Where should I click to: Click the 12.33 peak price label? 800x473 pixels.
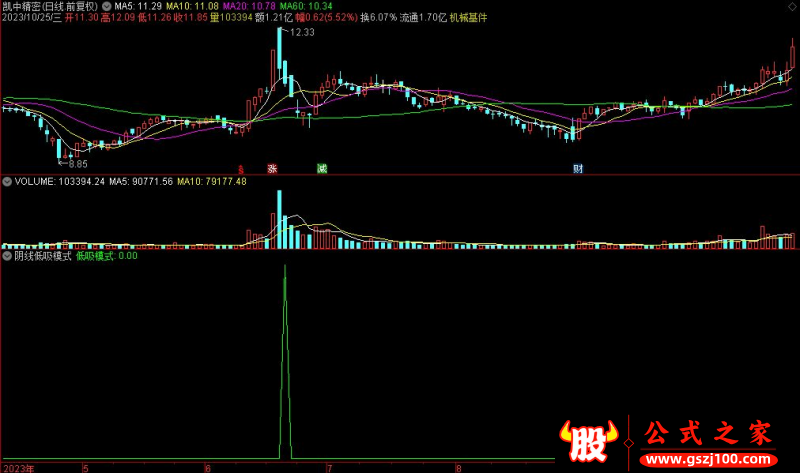click(302, 32)
